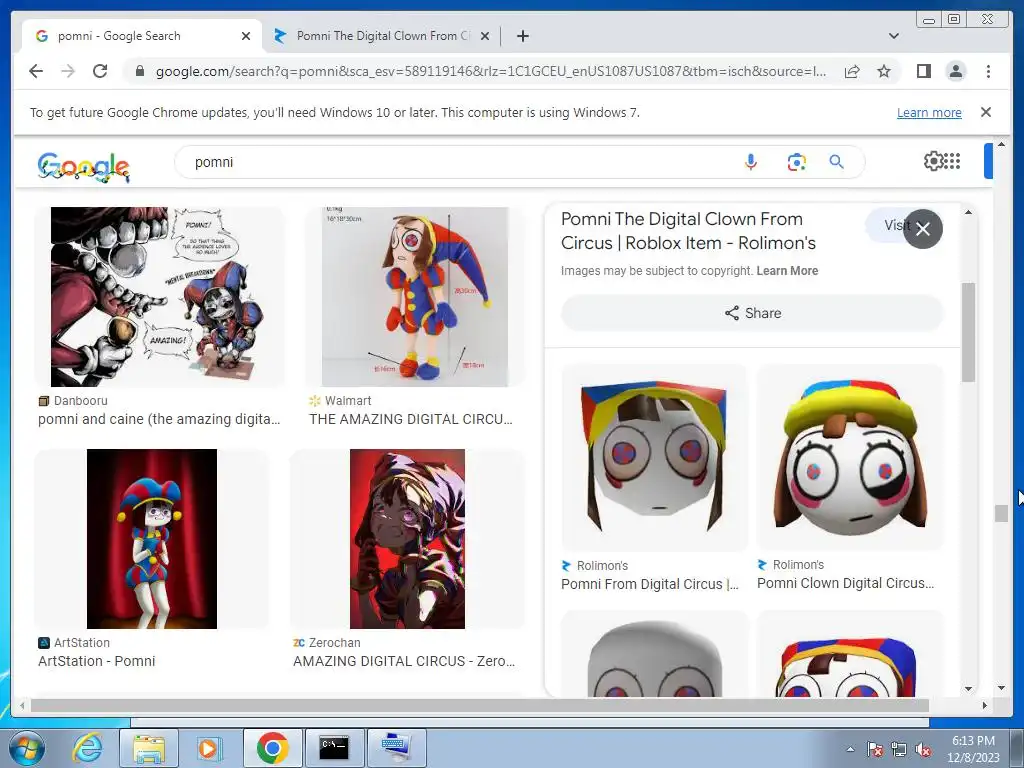
Task: Open the on-screen keyboard taskbar icon
Action: point(396,748)
